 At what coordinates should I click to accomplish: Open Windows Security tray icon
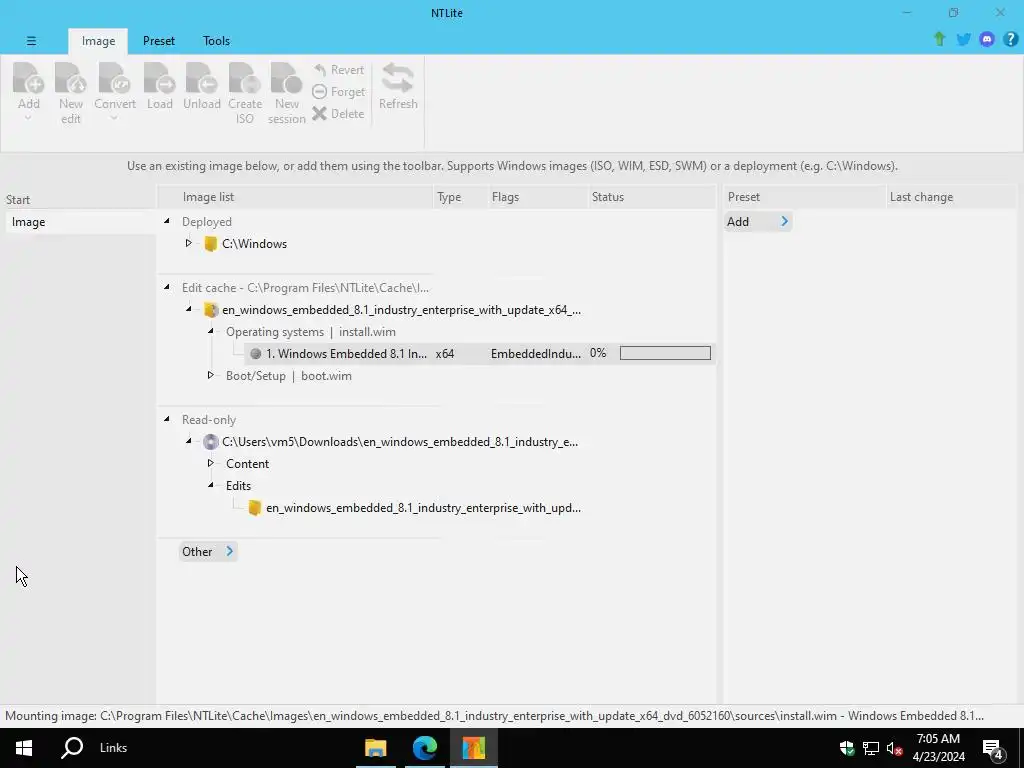pos(847,748)
